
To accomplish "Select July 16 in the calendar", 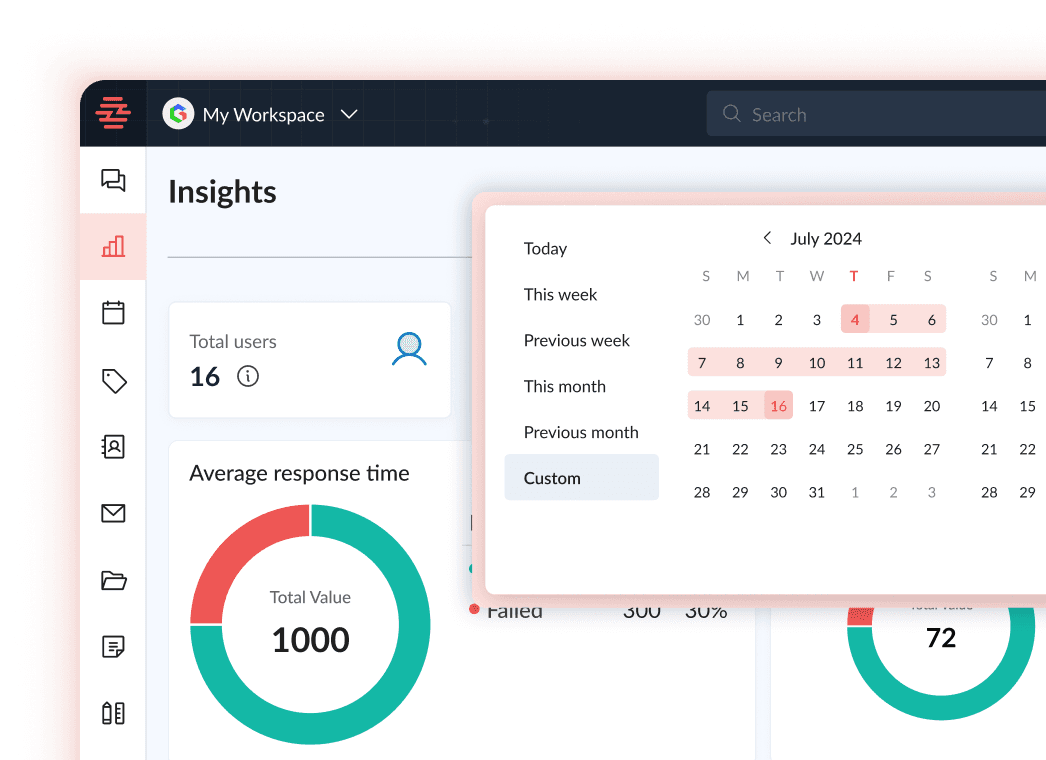I will click(778, 406).
